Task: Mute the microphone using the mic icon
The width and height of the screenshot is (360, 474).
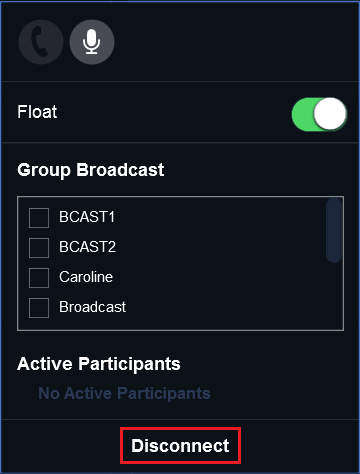Action: tap(92, 42)
